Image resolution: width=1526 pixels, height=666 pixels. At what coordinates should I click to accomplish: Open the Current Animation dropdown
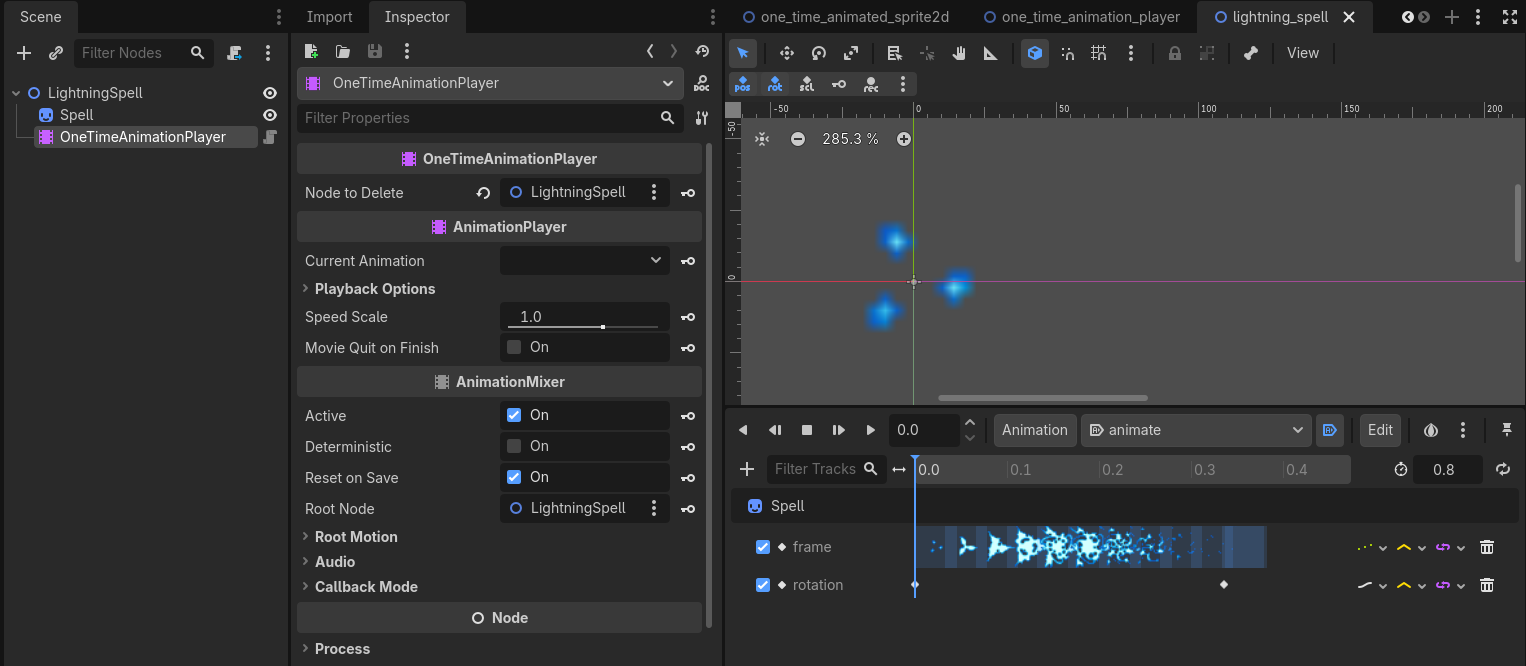click(585, 260)
